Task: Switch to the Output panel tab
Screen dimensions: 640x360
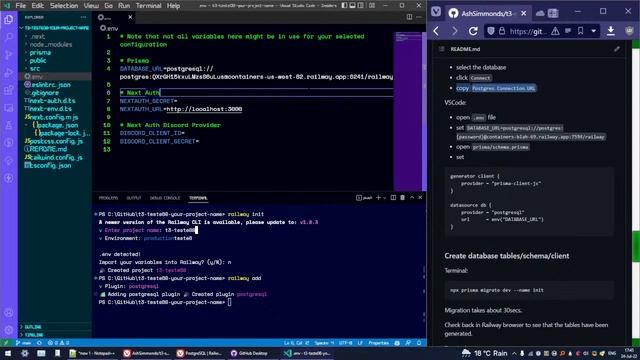Action: pyautogui.click(x=133, y=198)
